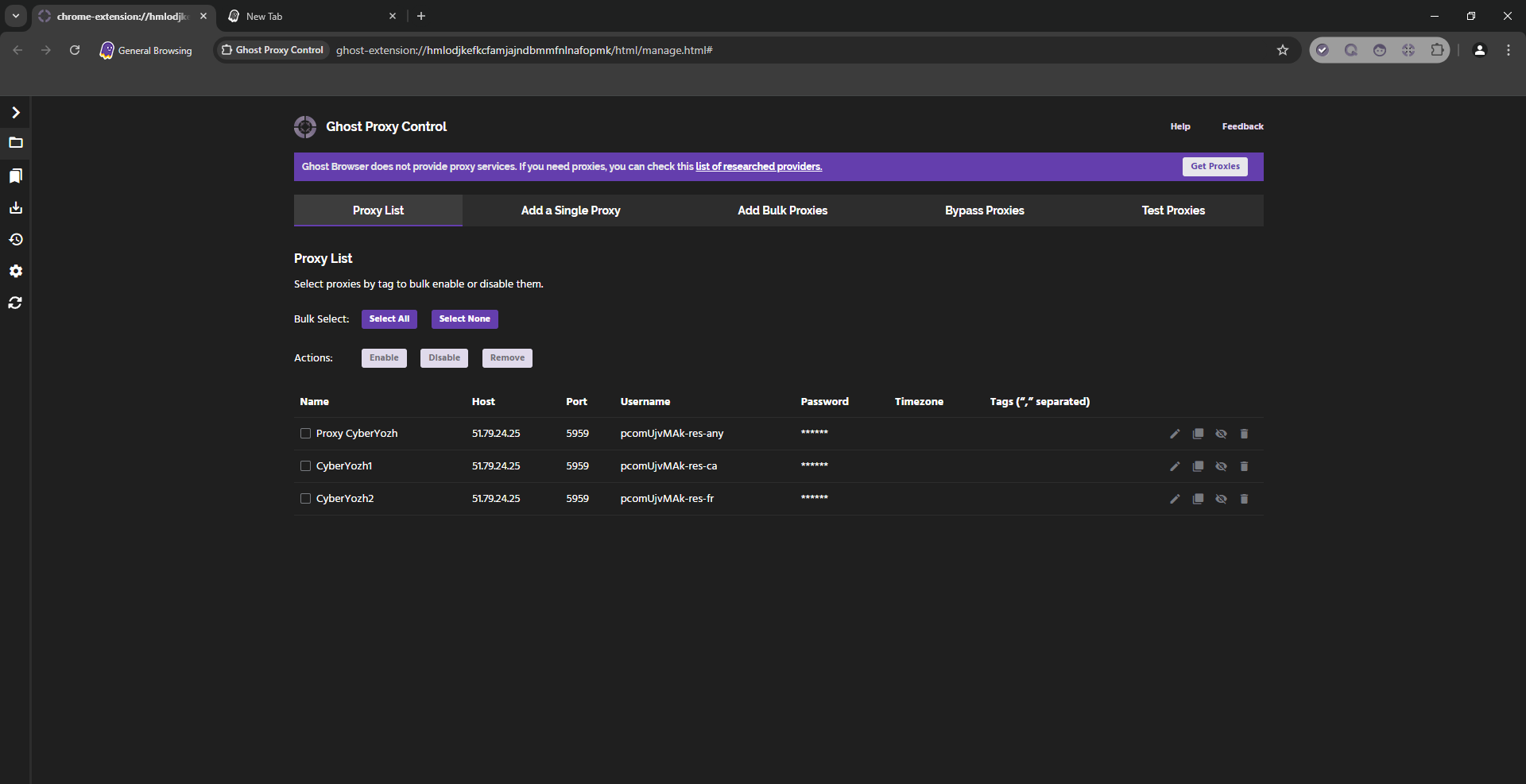Tick the CyberYozh1 checkbox
The image size is (1526, 784).
point(305,466)
